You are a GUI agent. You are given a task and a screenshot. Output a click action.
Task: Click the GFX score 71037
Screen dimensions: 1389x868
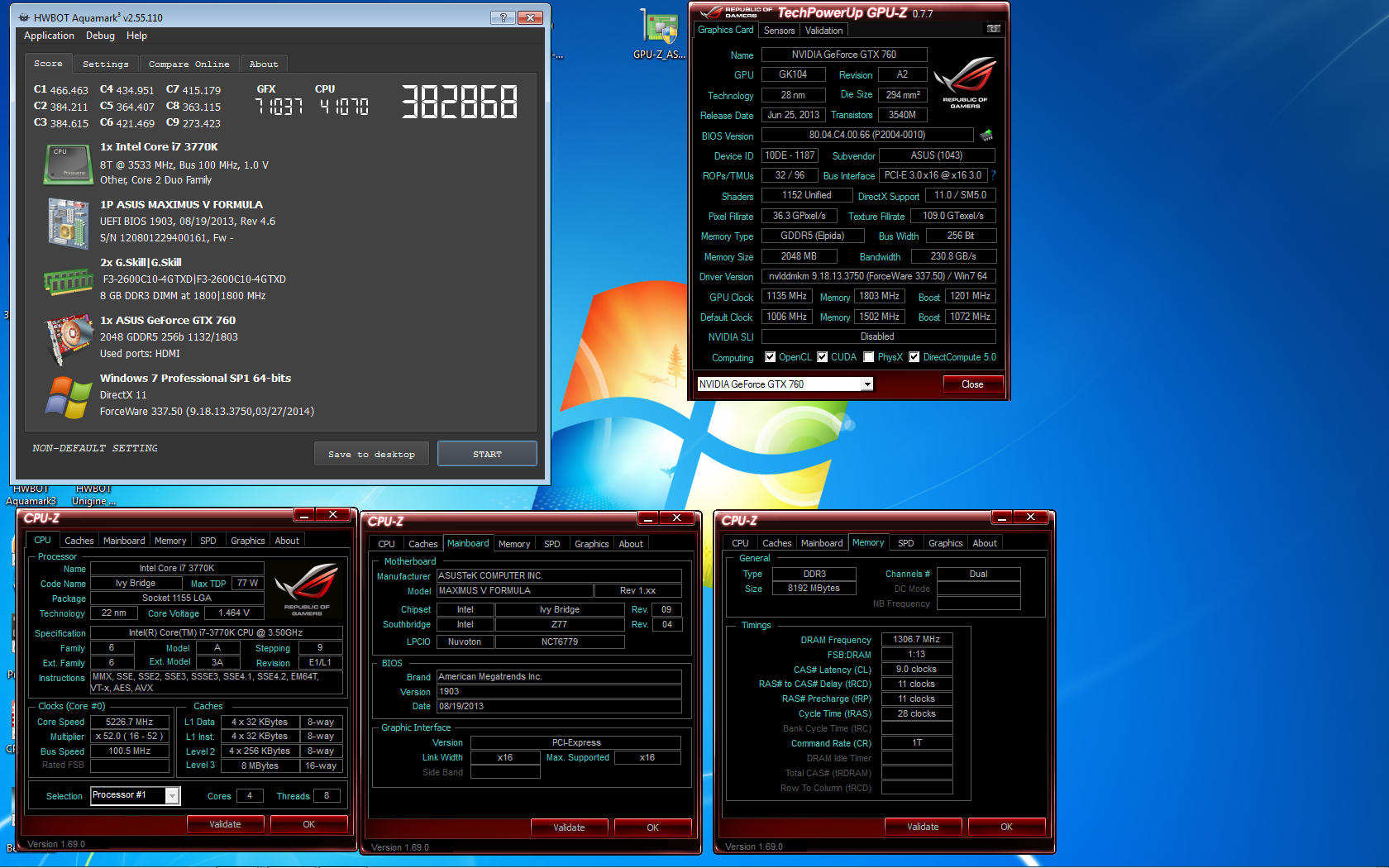[x=279, y=107]
